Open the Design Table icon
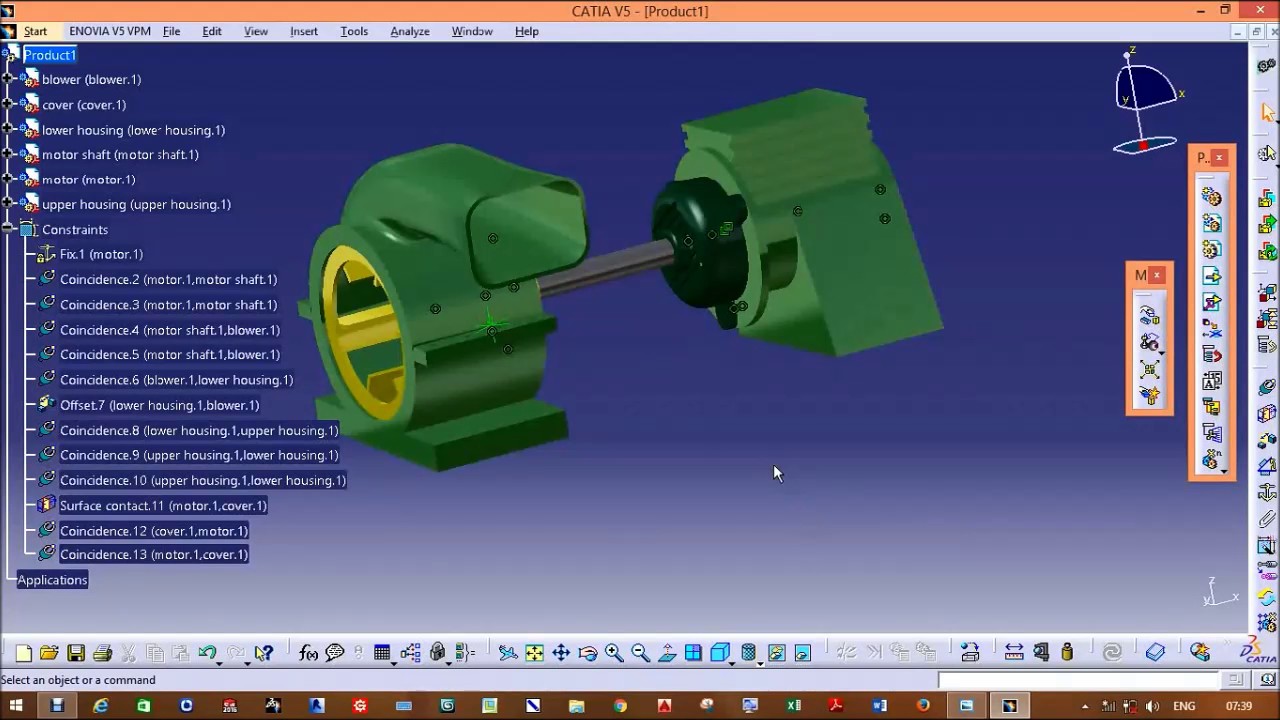Viewport: 1280px width, 720px height. click(x=382, y=653)
